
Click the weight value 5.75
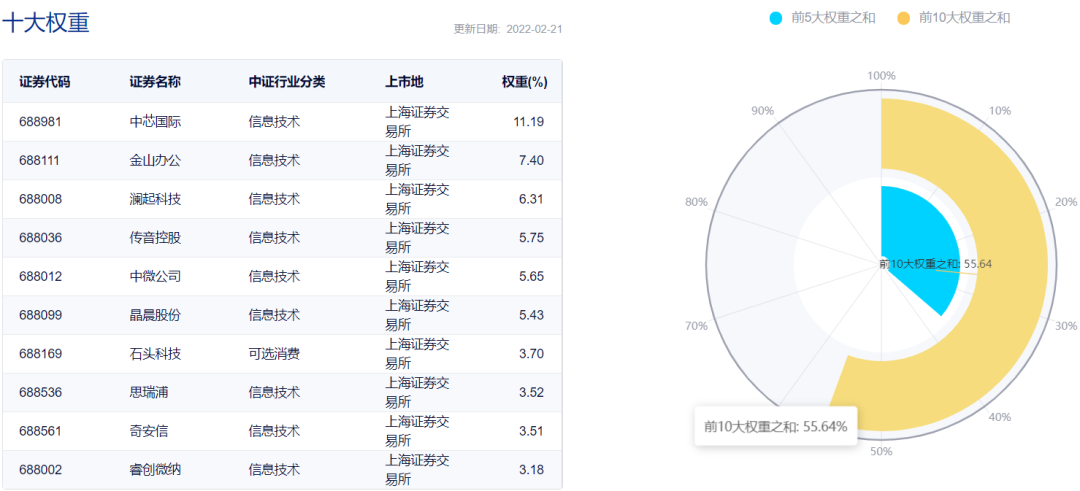[x=532, y=238]
